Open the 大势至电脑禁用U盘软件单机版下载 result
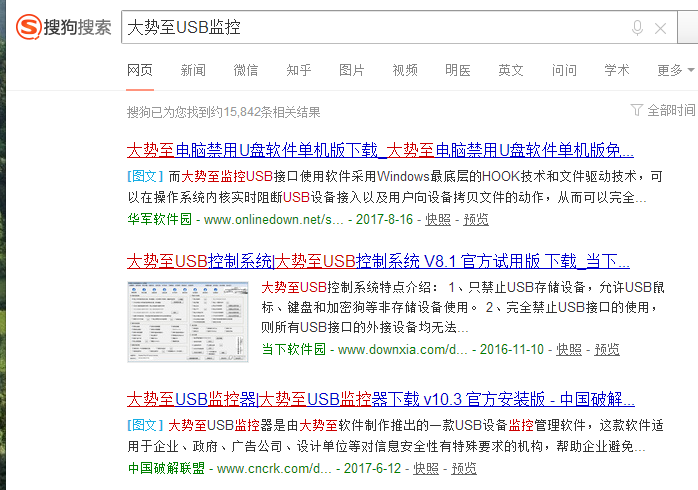This screenshot has width=698, height=490. pyautogui.click(x=380, y=151)
